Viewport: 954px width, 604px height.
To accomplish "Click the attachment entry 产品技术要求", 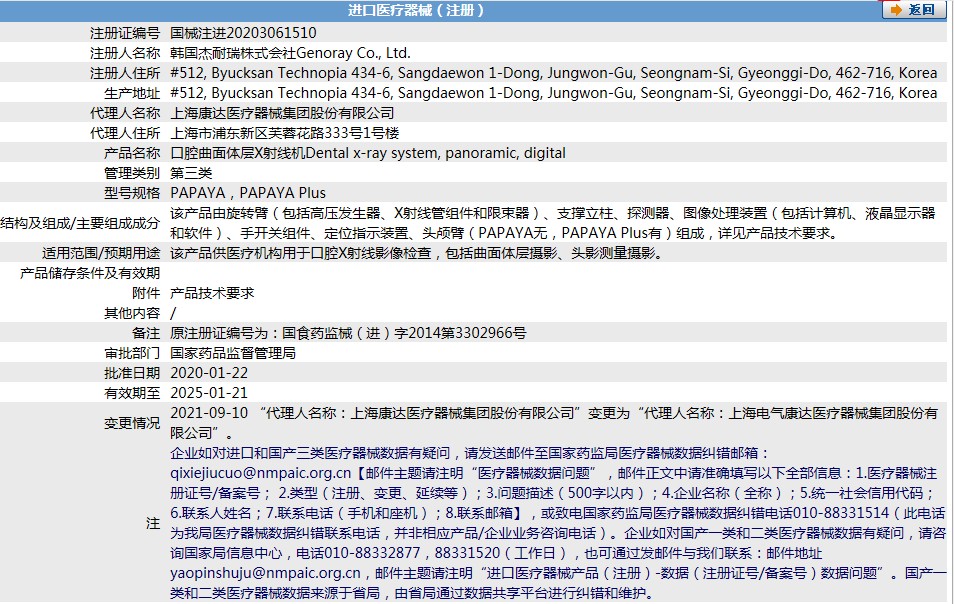I will point(212,293).
